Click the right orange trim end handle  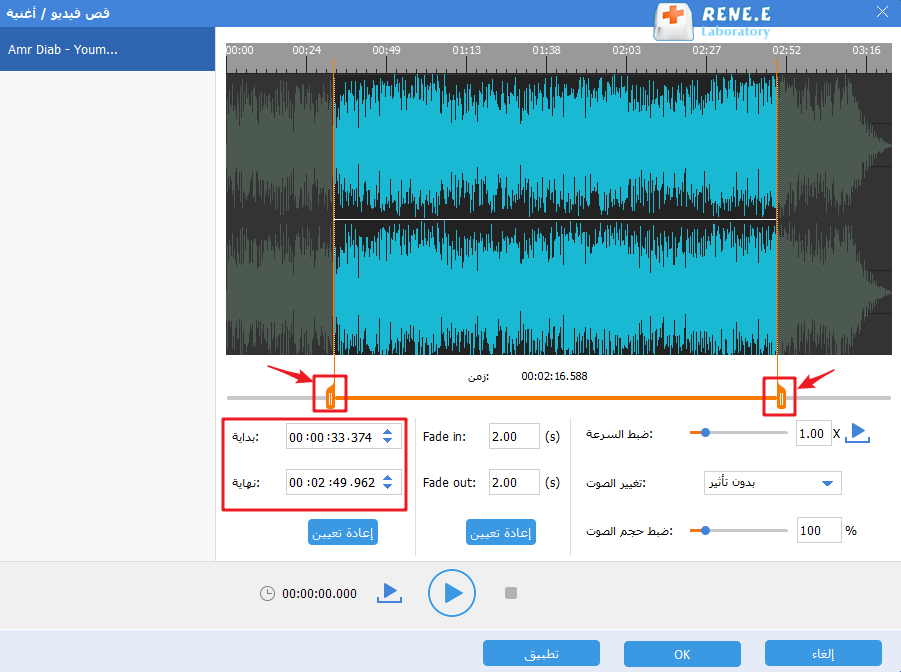tap(780, 396)
